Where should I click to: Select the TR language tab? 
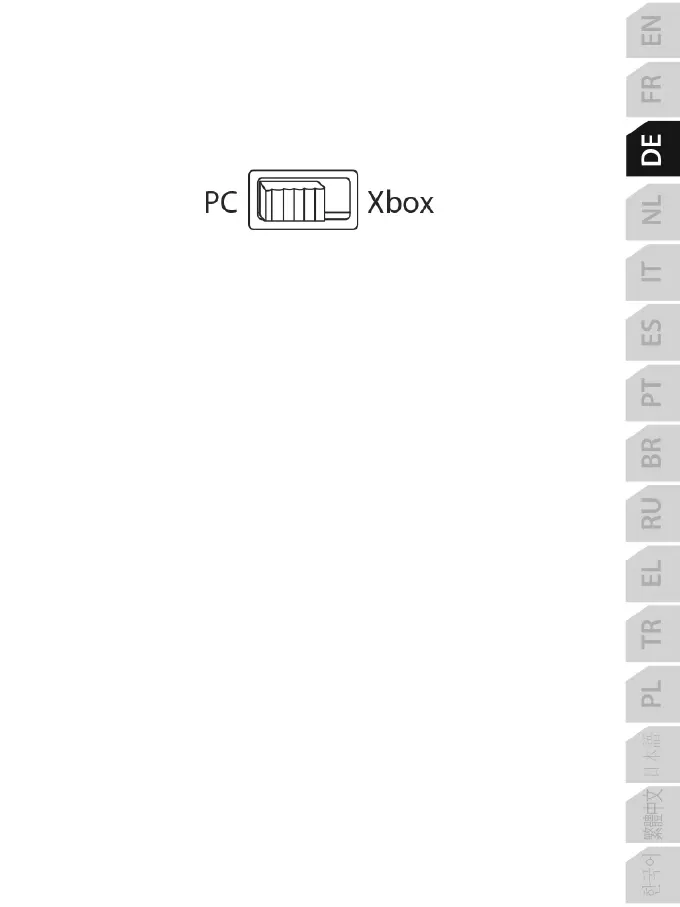653,633
